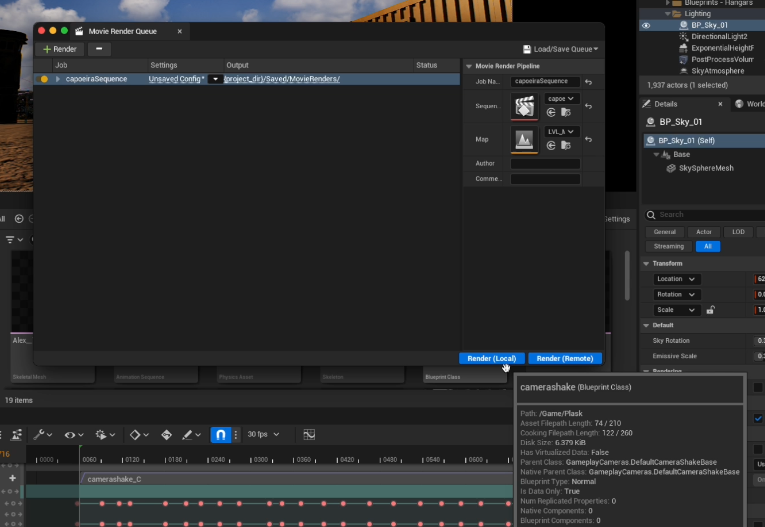
Task: Open the project_dir output path link
Action: [282, 79]
